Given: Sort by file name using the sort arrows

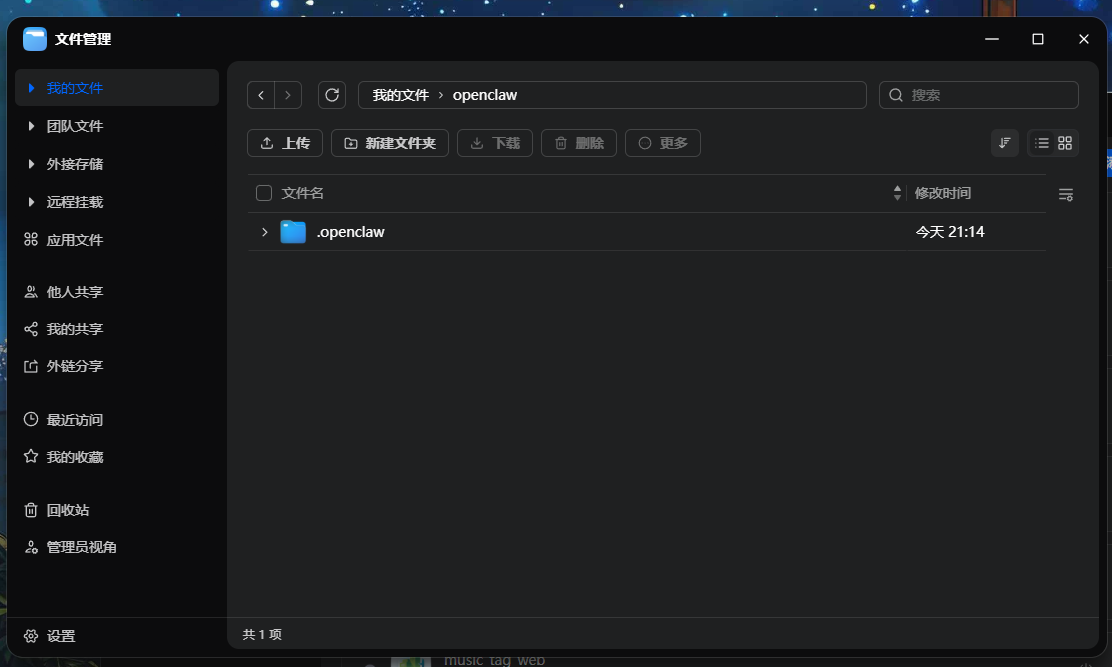Looking at the screenshot, I should pyautogui.click(x=897, y=193).
